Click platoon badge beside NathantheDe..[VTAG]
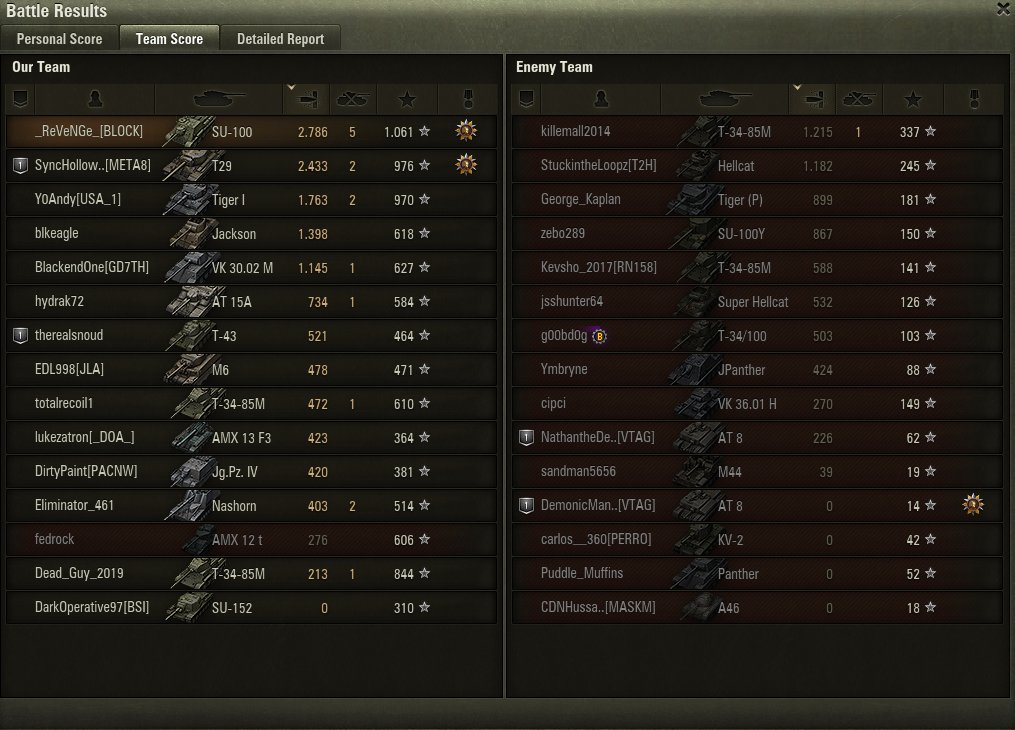The image size is (1015, 730). [526, 437]
